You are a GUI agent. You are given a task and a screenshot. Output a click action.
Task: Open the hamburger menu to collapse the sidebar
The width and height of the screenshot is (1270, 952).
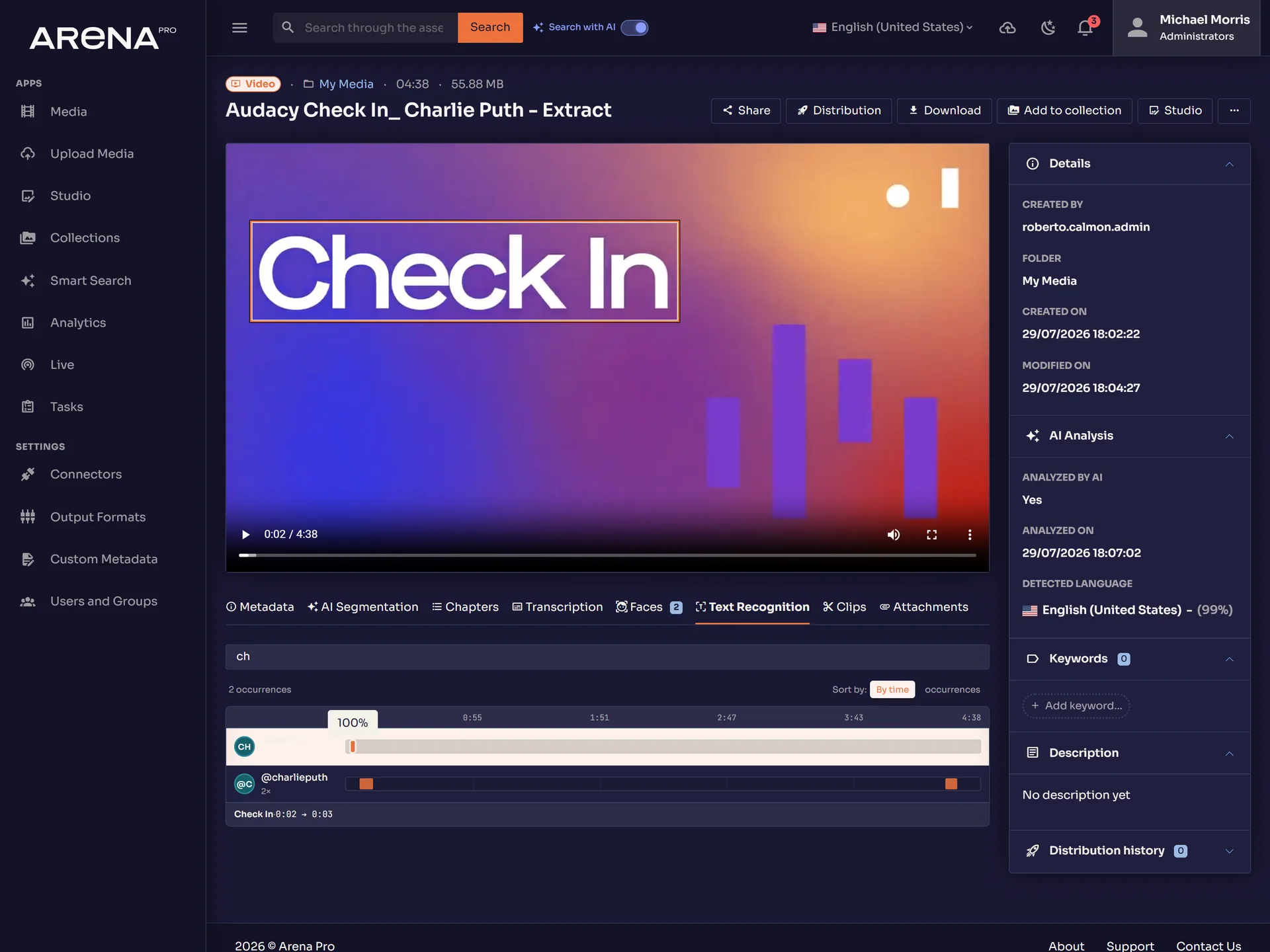coord(239,28)
